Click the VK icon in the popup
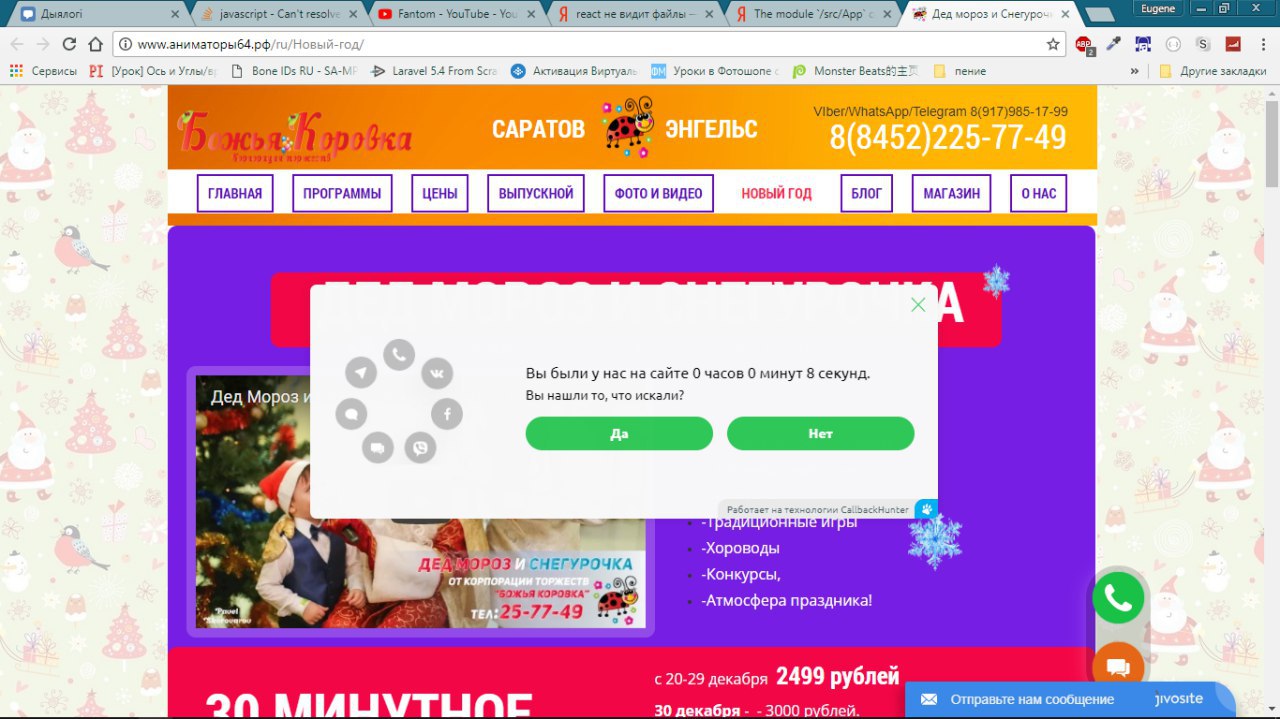Screen dimensions: 1280x719 point(437,374)
